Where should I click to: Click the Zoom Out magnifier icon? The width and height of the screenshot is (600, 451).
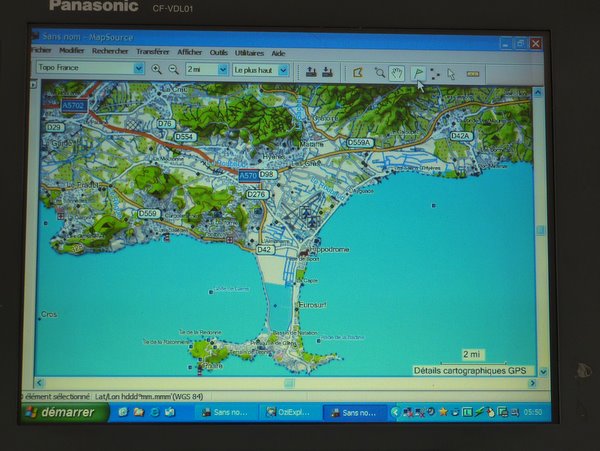tap(174, 69)
